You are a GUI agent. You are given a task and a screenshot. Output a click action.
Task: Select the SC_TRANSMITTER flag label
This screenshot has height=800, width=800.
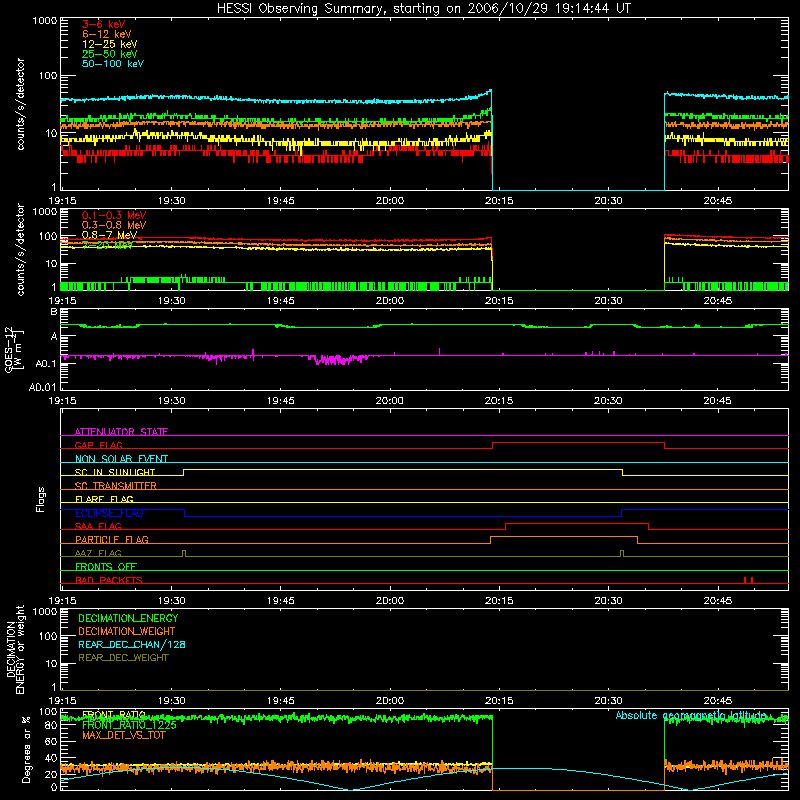pos(115,486)
